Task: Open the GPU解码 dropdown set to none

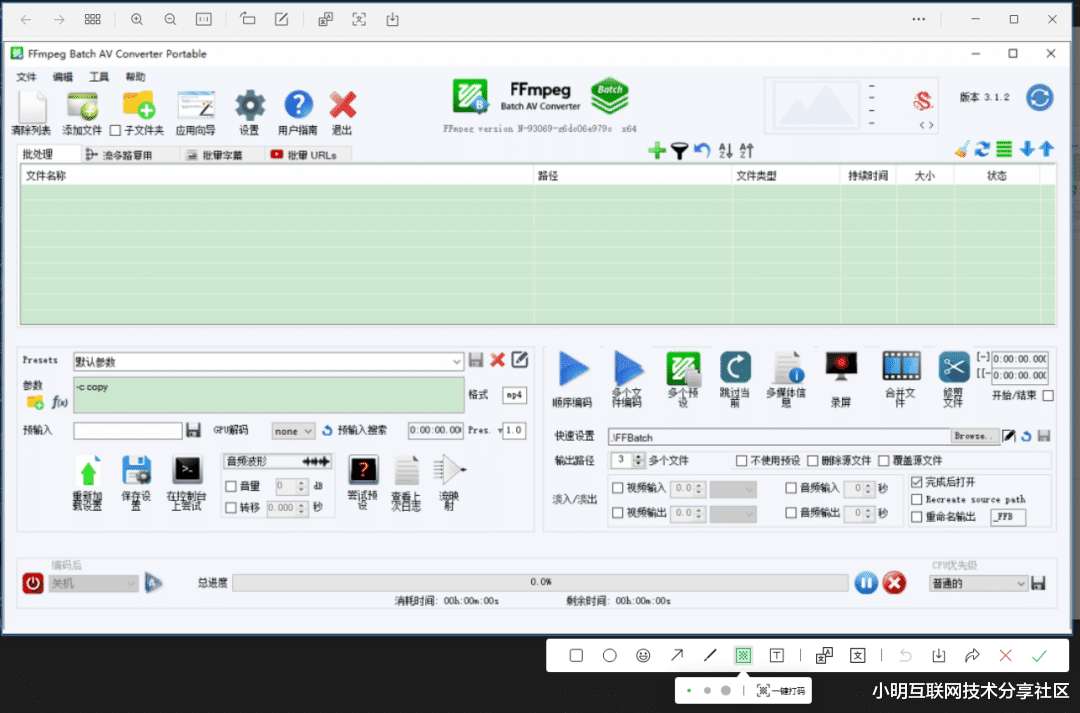Action: (x=293, y=431)
